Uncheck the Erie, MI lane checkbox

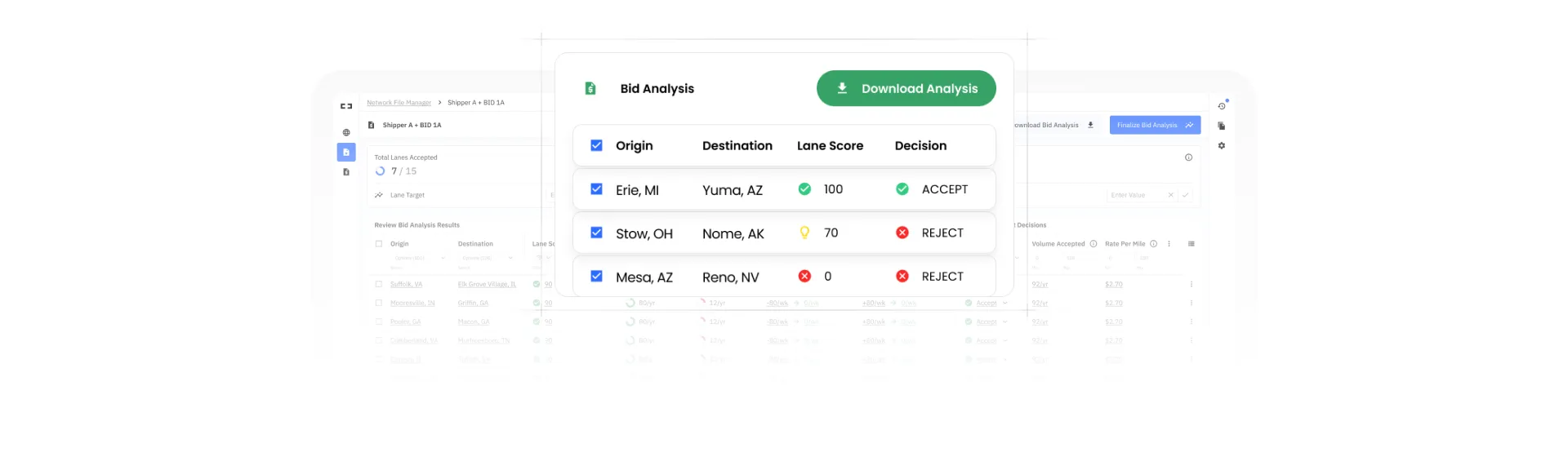tap(597, 189)
